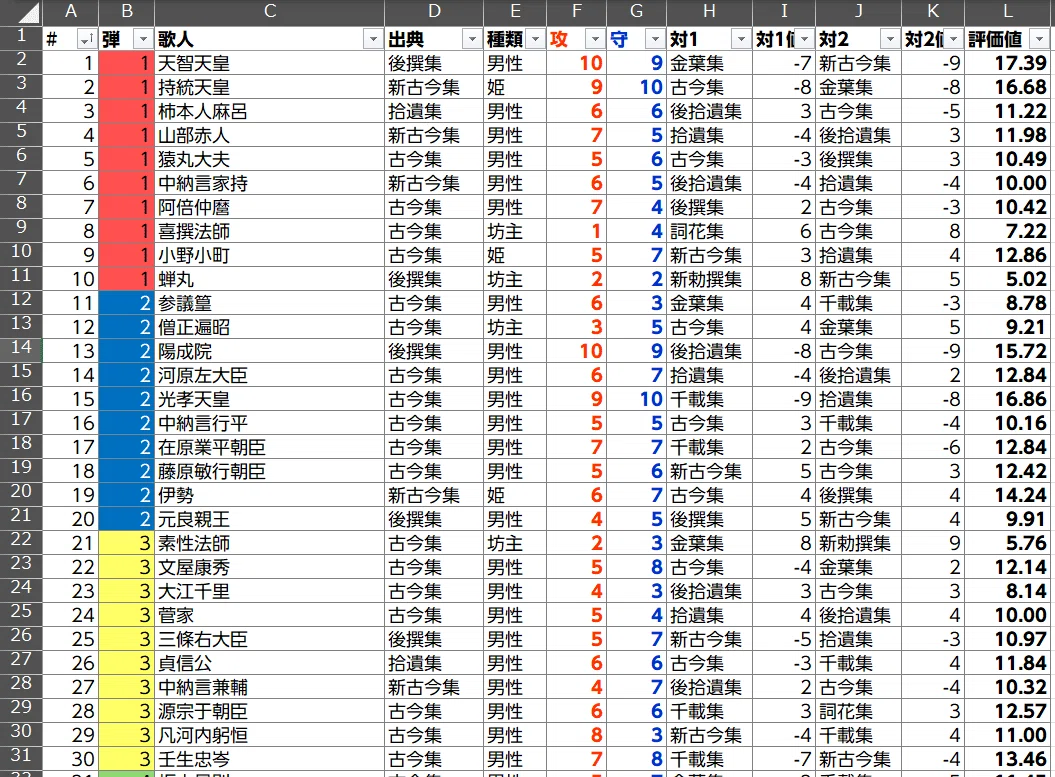
Task: Click the 守 value 10 in 光孝天皇 row
Action: (x=636, y=400)
